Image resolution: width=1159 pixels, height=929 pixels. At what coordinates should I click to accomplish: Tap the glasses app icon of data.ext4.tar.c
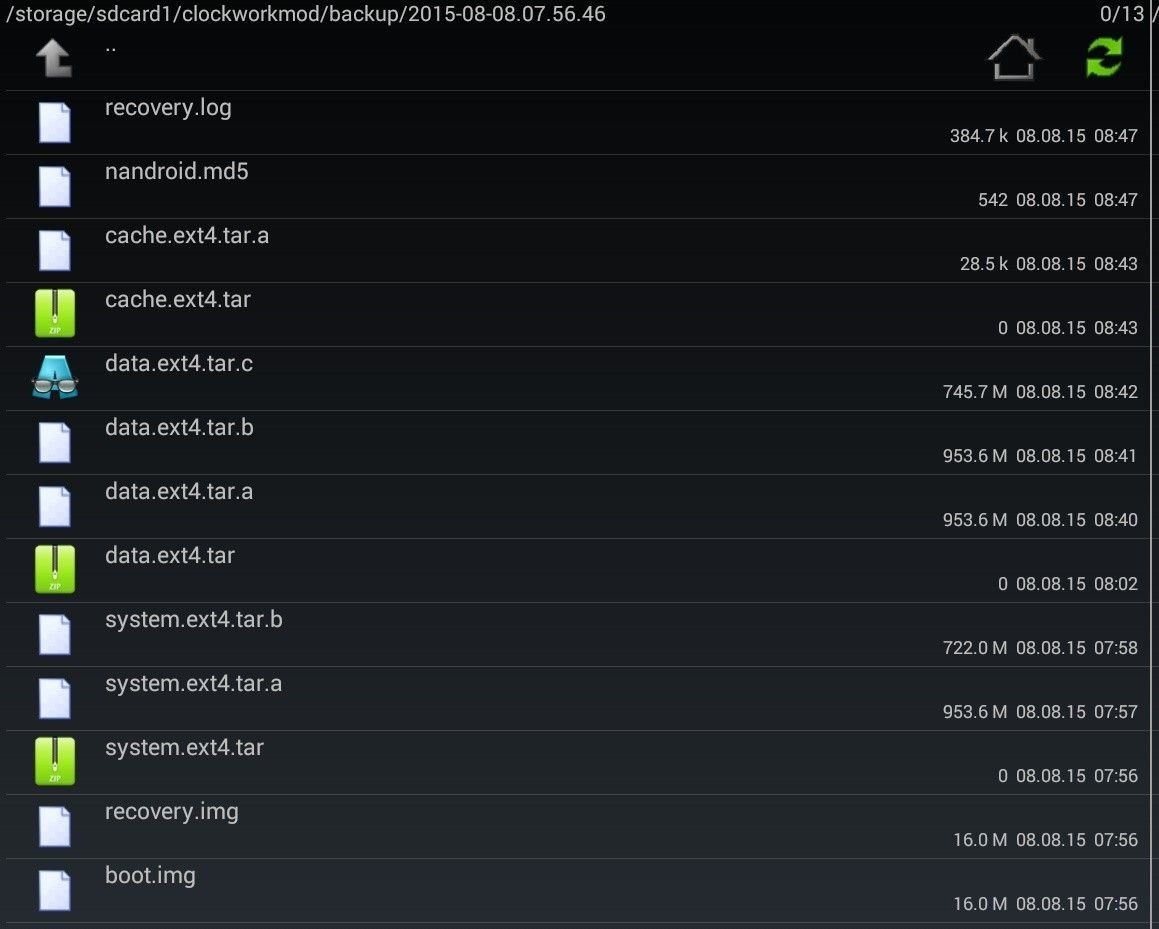click(x=55, y=377)
